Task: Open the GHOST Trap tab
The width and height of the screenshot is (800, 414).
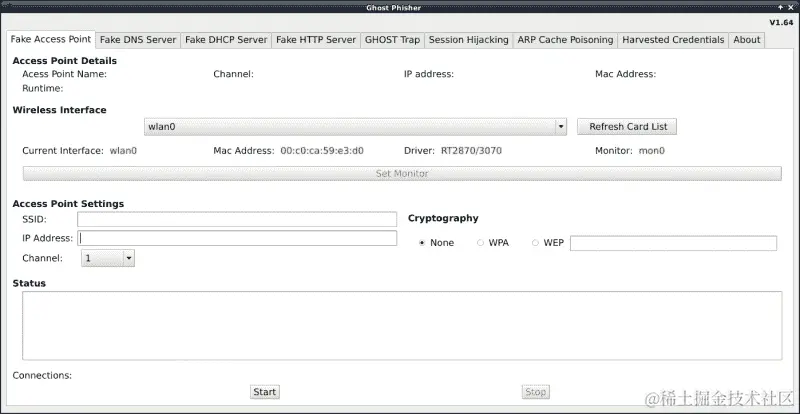Action: (x=392, y=40)
